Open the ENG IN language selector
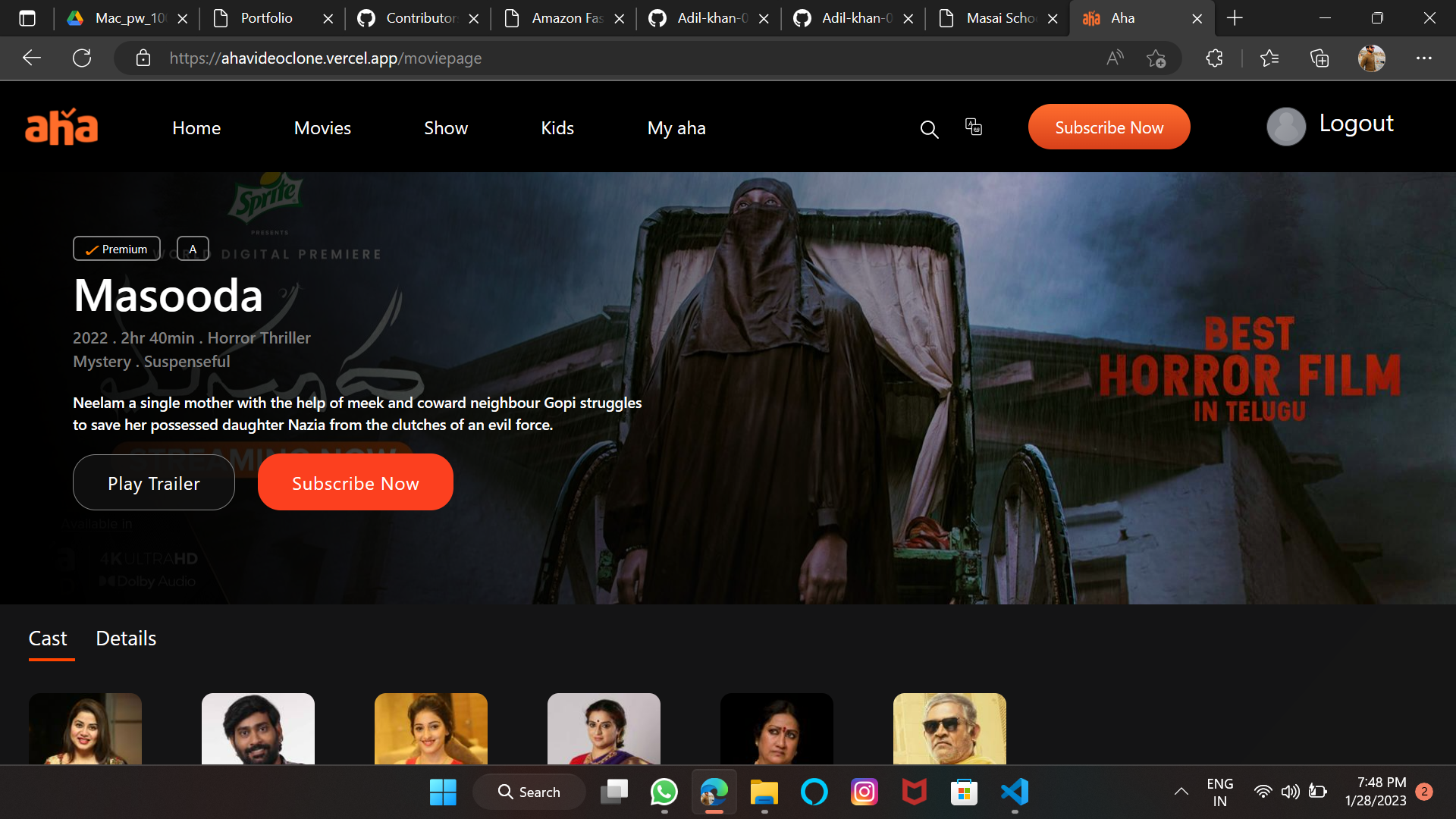 [x=1219, y=791]
